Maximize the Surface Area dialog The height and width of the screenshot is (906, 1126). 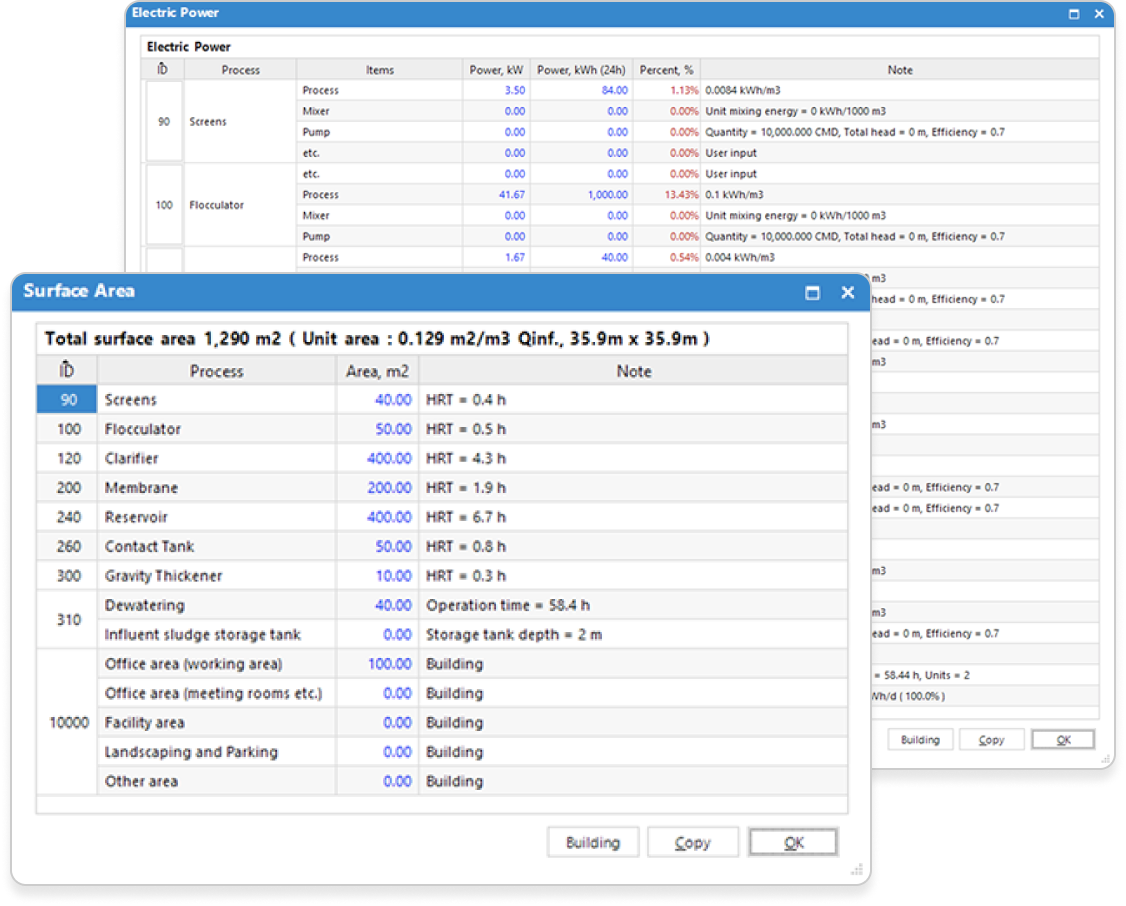[x=813, y=292]
